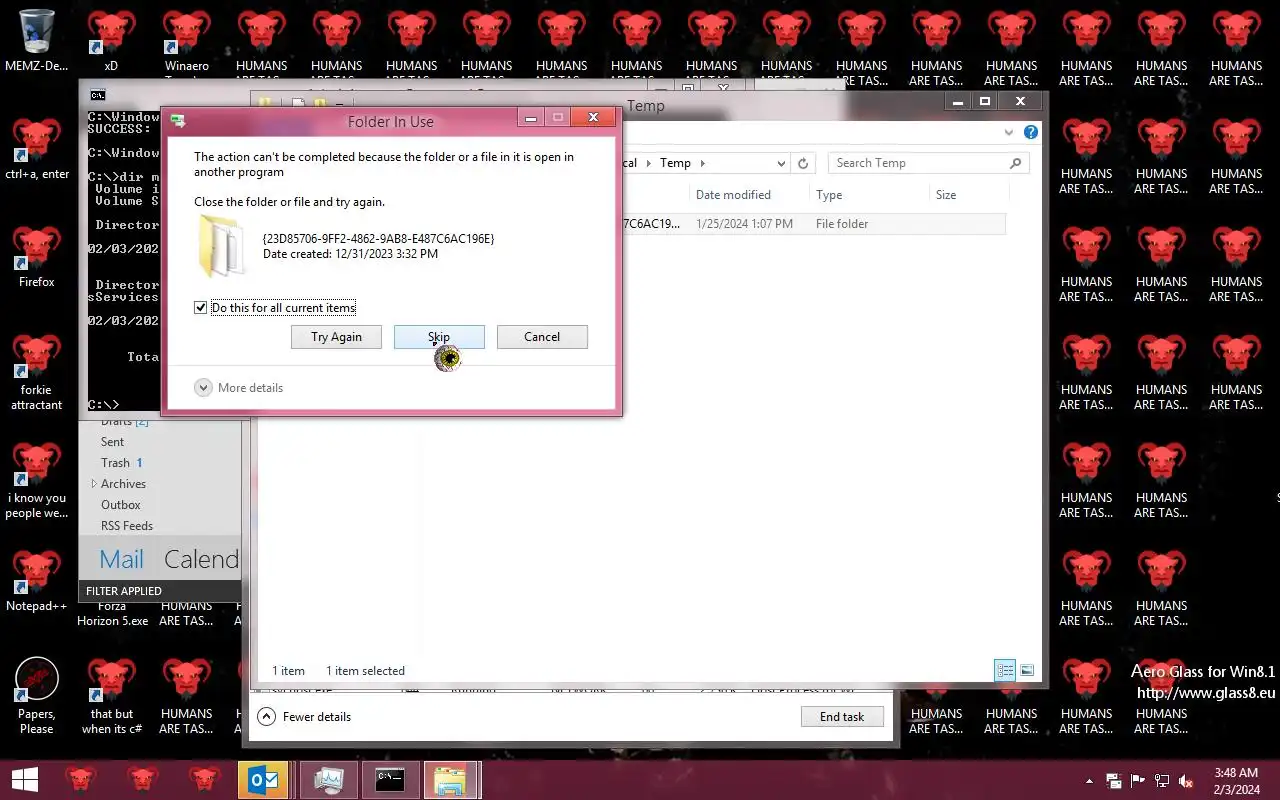Refresh the Temp folder view
1280x800 pixels.
[x=803, y=163]
